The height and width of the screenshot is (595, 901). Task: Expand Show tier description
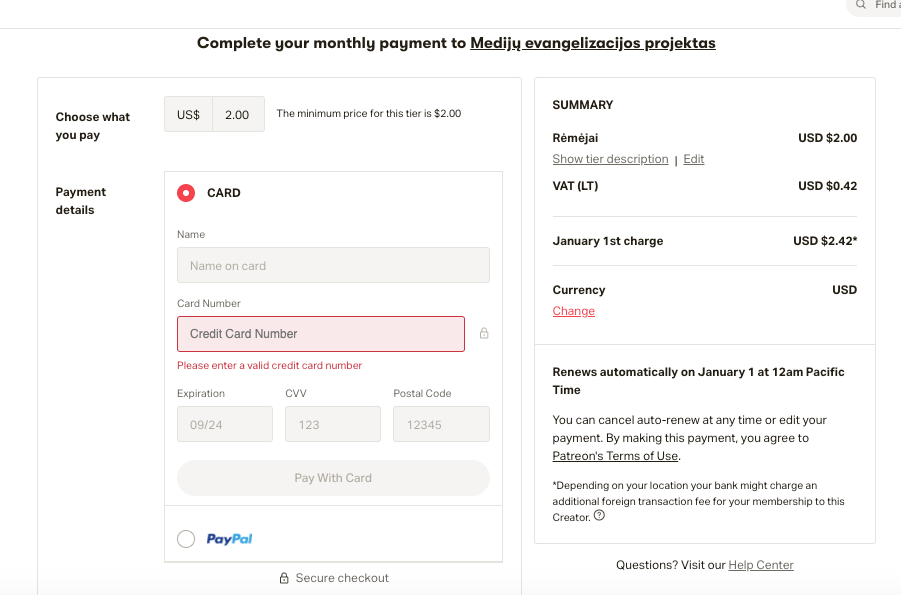coord(610,159)
